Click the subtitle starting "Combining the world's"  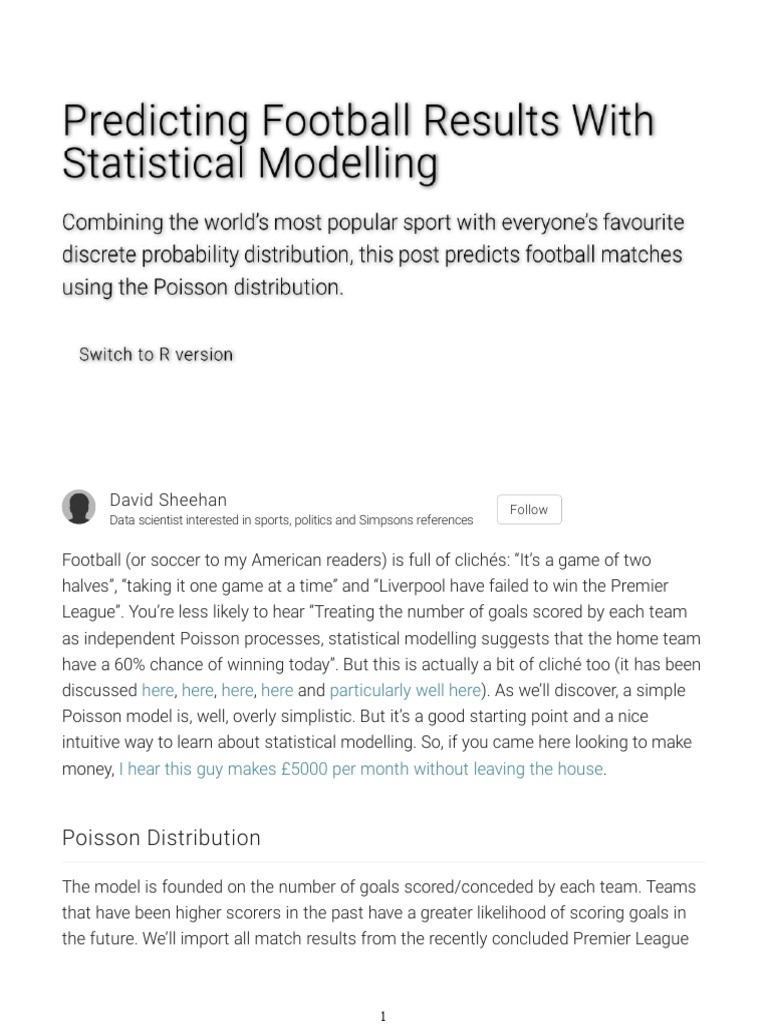tap(372, 254)
